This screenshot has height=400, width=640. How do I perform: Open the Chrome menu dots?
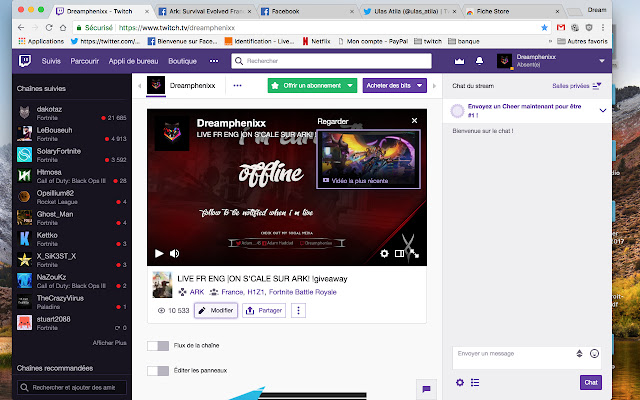pos(603,27)
